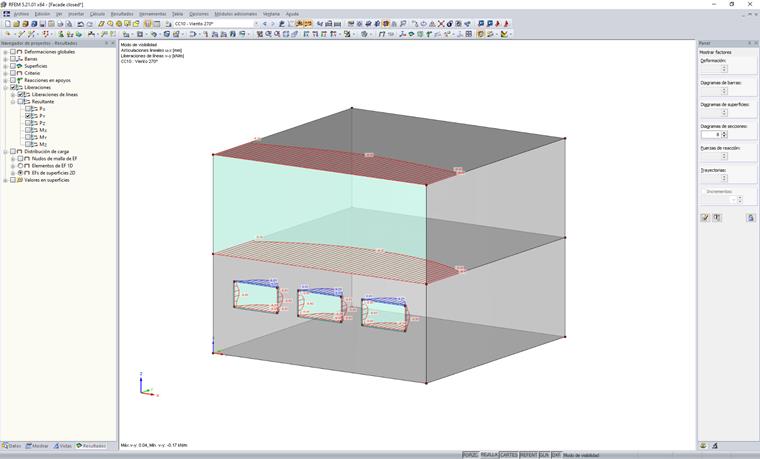
Task: Close the project navigator panel
Action: tap(113, 43)
